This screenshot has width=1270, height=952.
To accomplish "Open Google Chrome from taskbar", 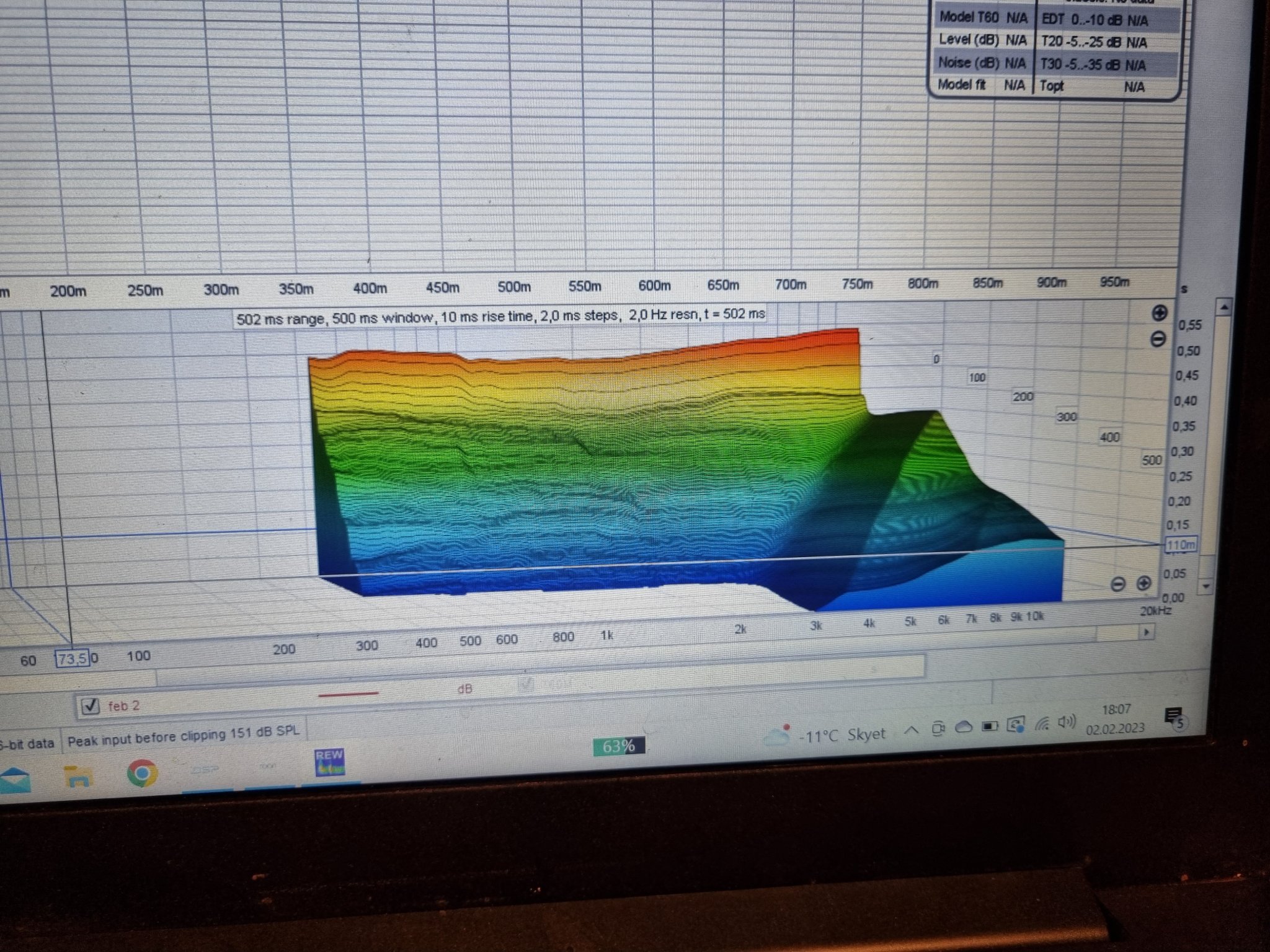I will (142, 773).
